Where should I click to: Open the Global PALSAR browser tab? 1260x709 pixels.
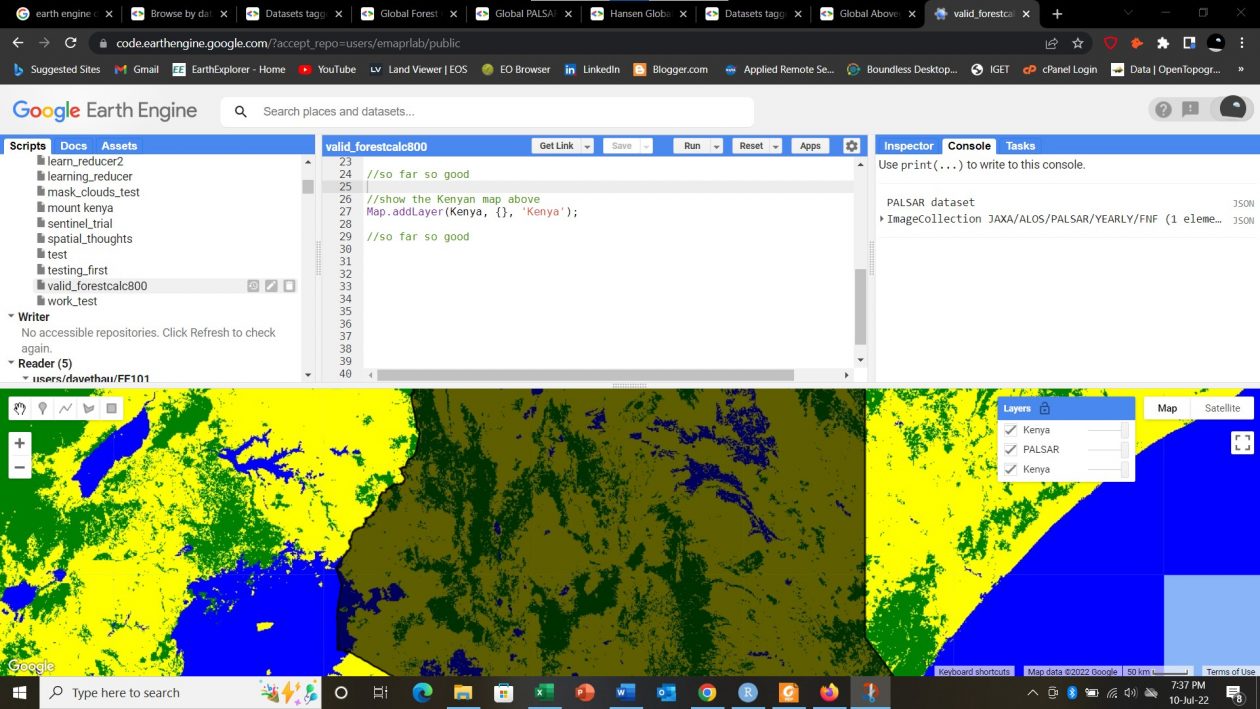(522, 14)
